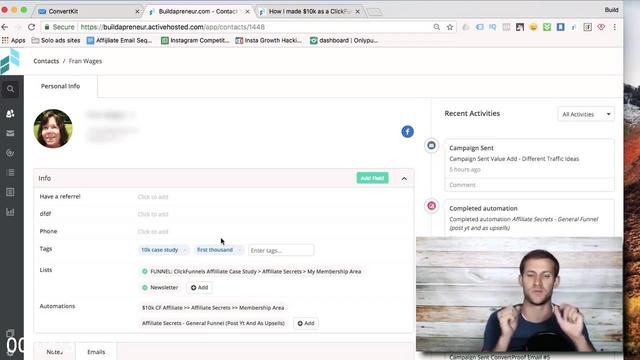
Task: Close the ConvertKit browser tab
Action: [137, 12]
